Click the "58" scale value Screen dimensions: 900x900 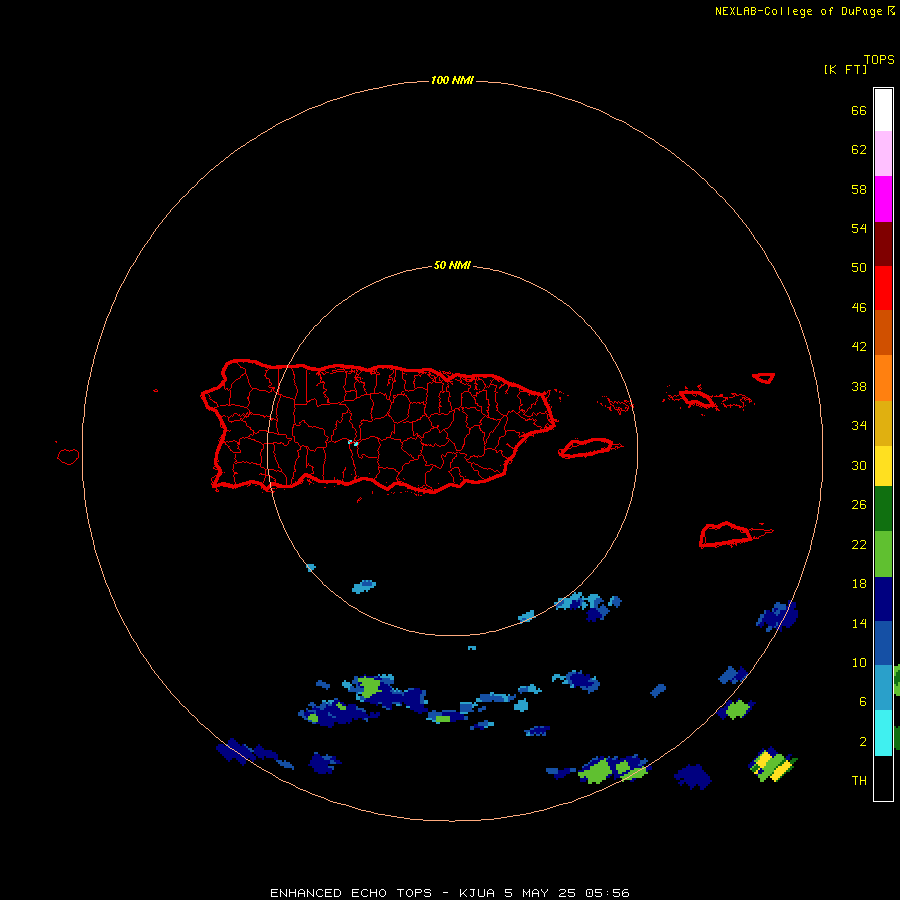coord(859,189)
